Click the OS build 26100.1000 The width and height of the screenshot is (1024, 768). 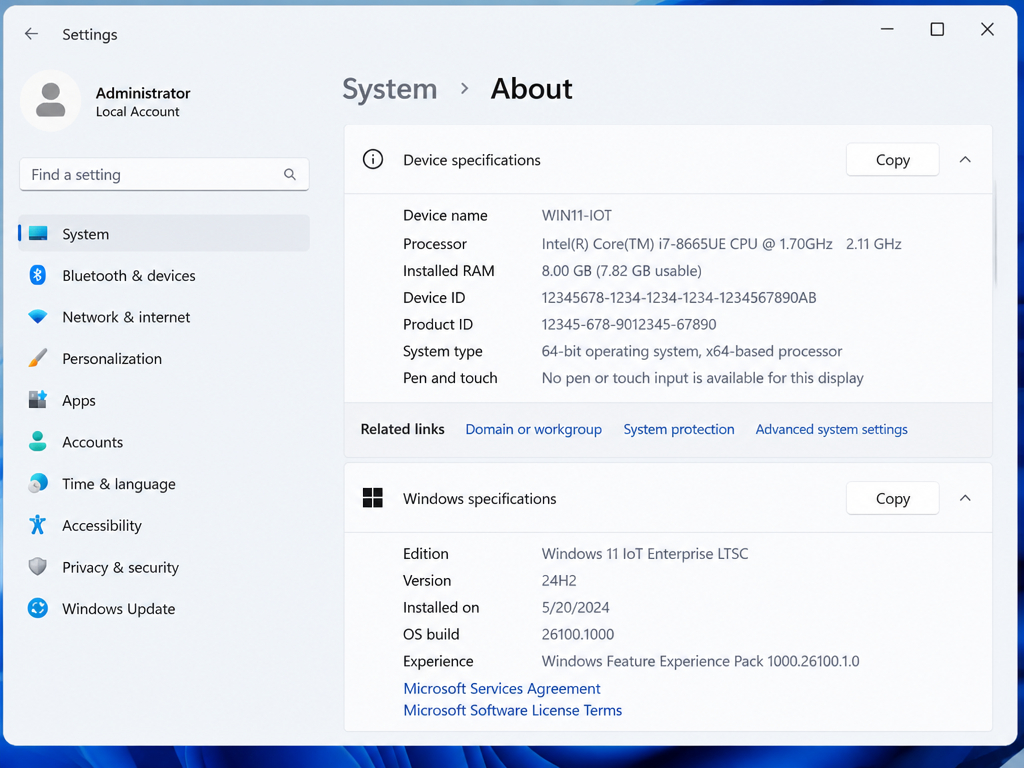pos(577,634)
